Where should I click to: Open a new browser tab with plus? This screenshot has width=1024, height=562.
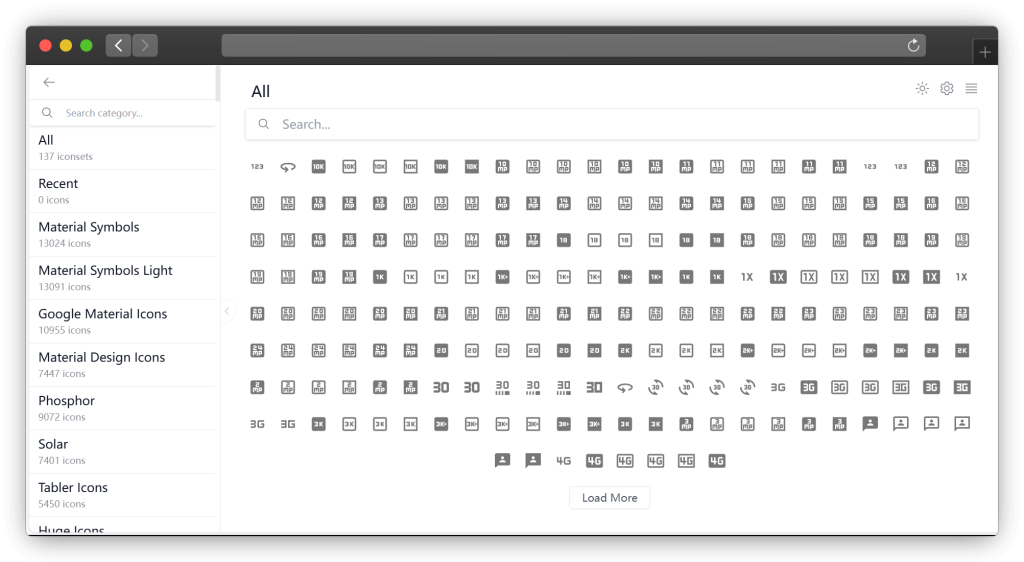[x=985, y=52]
